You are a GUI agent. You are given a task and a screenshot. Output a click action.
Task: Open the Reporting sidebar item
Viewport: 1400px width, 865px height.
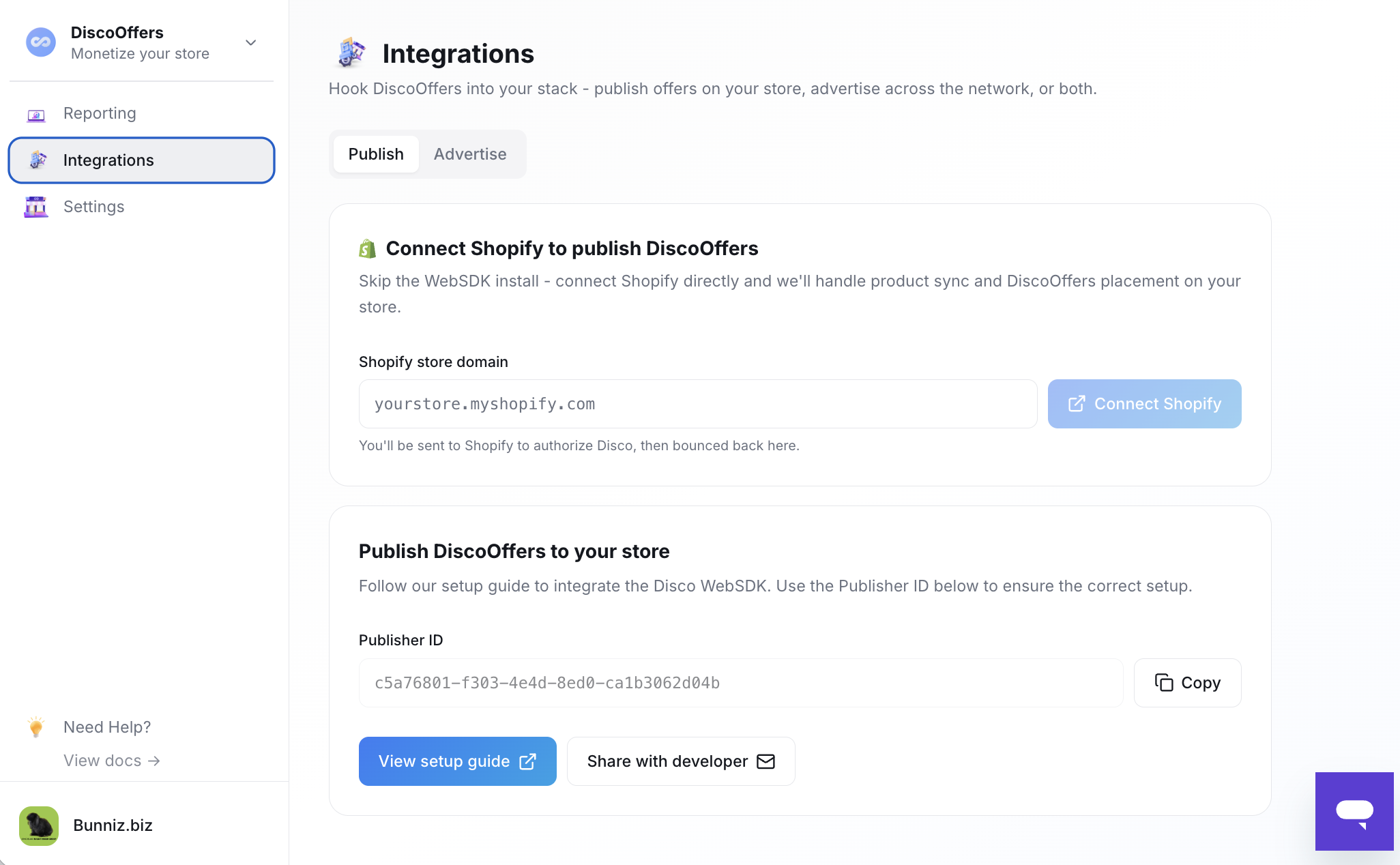pyautogui.click(x=141, y=113)
